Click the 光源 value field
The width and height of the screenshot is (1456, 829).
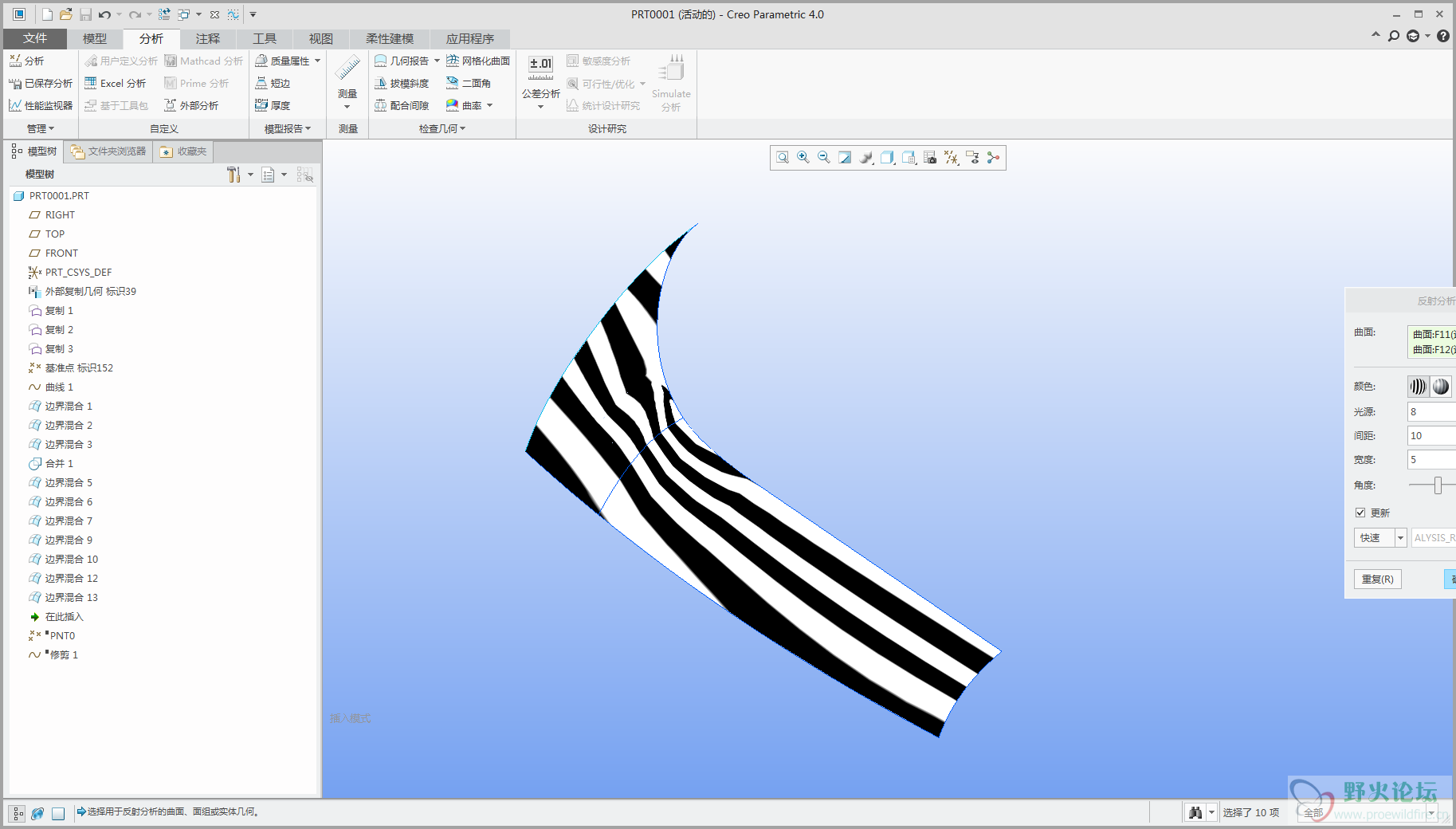pyautogui.click(x=1431, y=412)
